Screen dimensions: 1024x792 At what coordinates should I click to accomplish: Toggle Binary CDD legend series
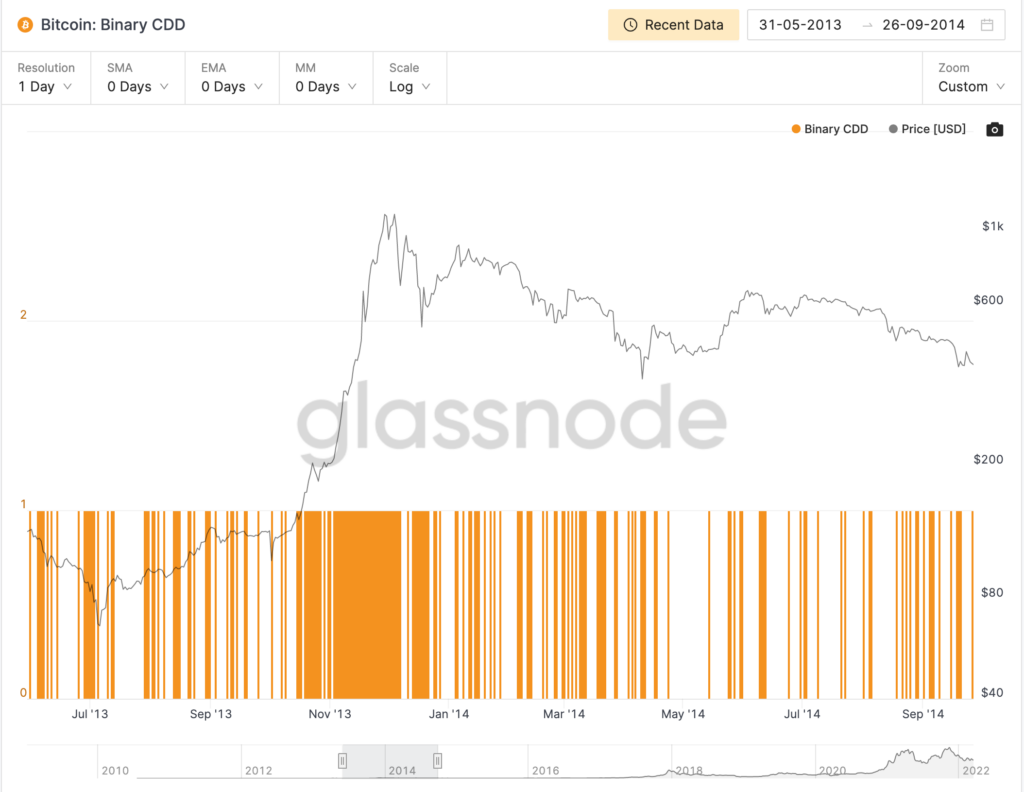coord(829,129)
